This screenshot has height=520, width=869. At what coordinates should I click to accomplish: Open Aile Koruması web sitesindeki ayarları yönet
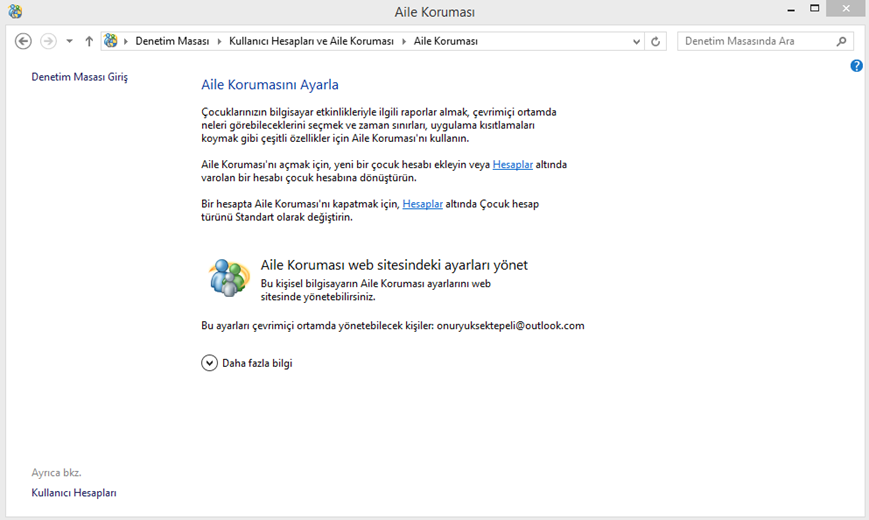394,265
